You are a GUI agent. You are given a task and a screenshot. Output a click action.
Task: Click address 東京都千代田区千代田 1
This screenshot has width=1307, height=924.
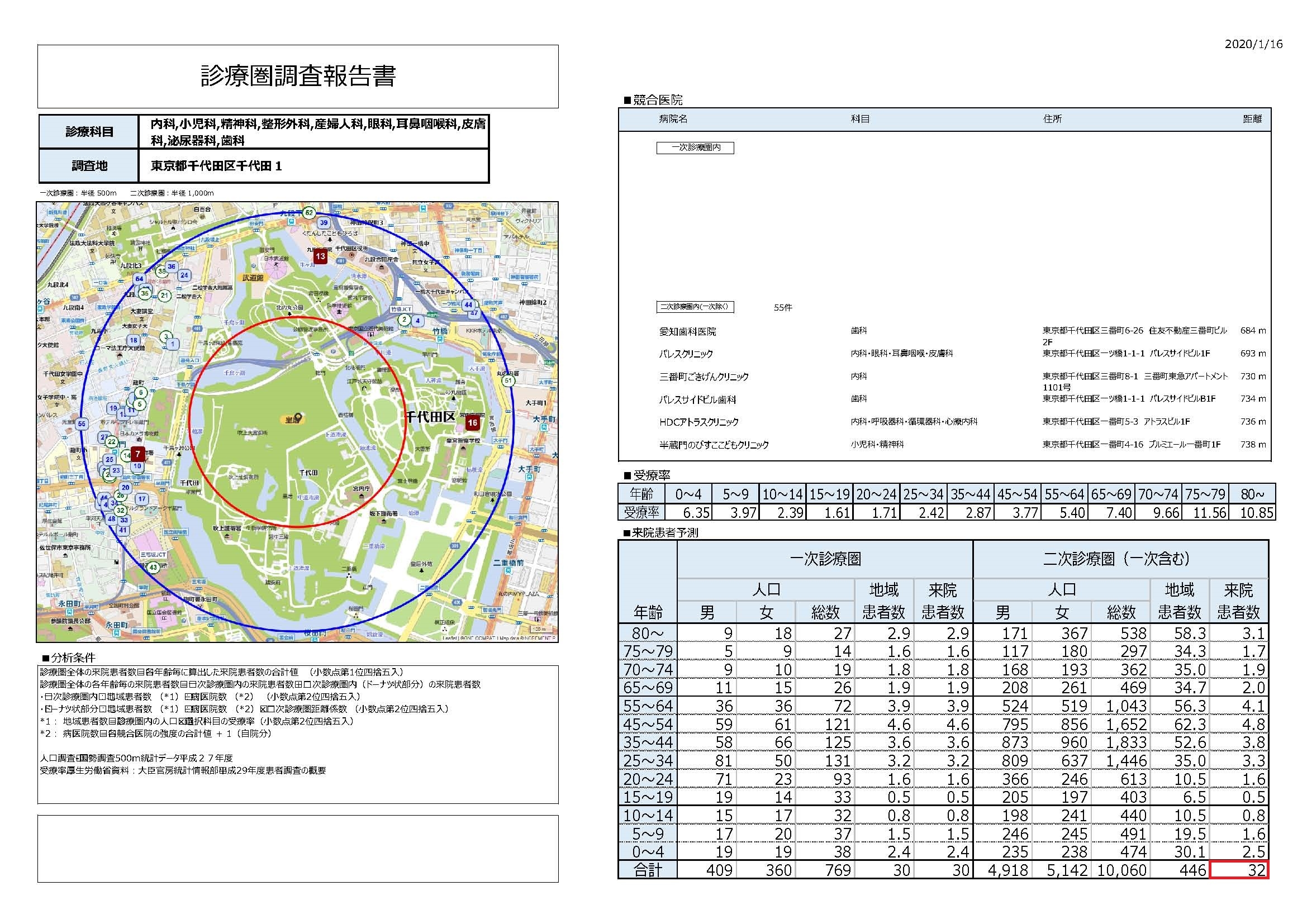(x=216, y=166)
